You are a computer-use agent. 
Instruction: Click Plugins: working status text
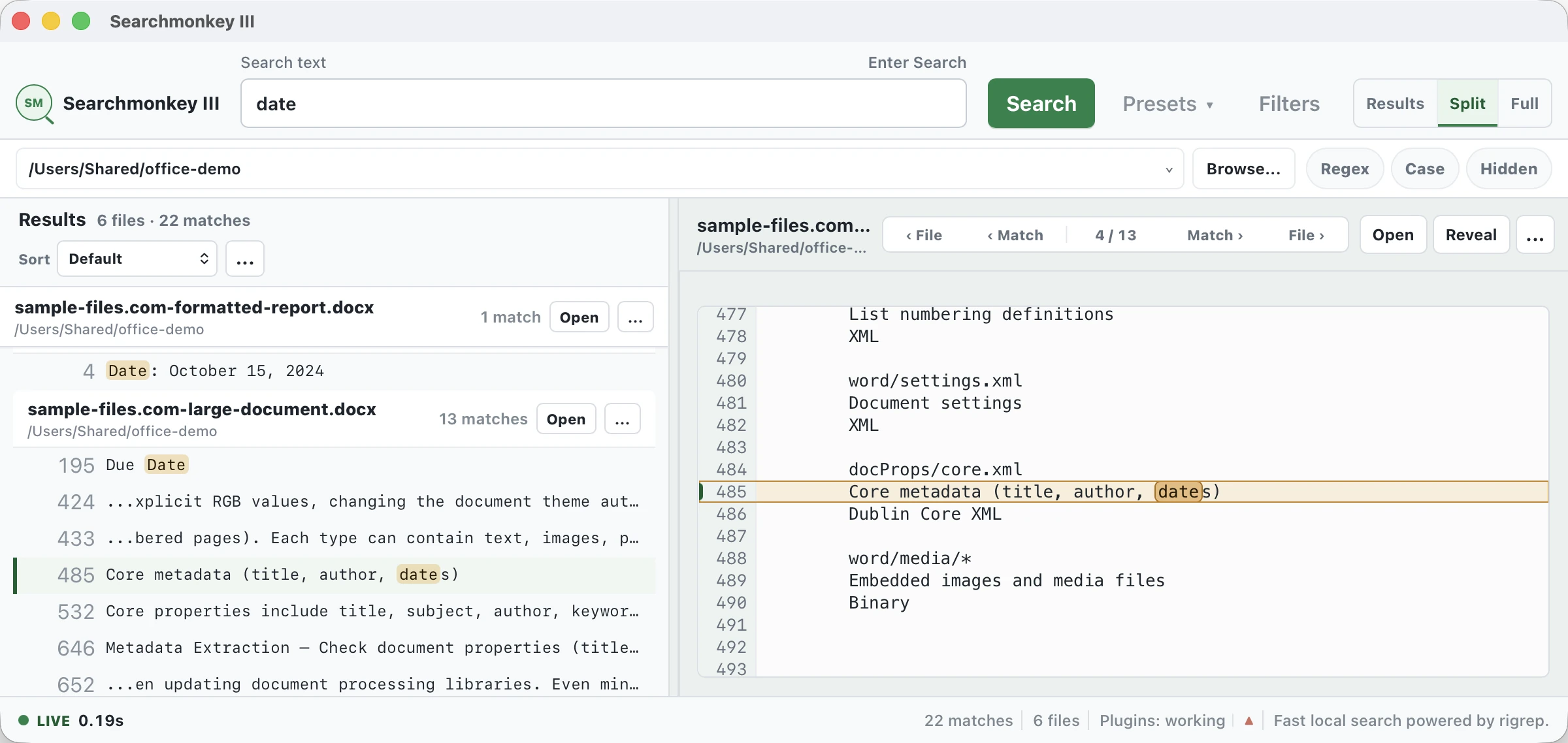(x=1162, y=721)
